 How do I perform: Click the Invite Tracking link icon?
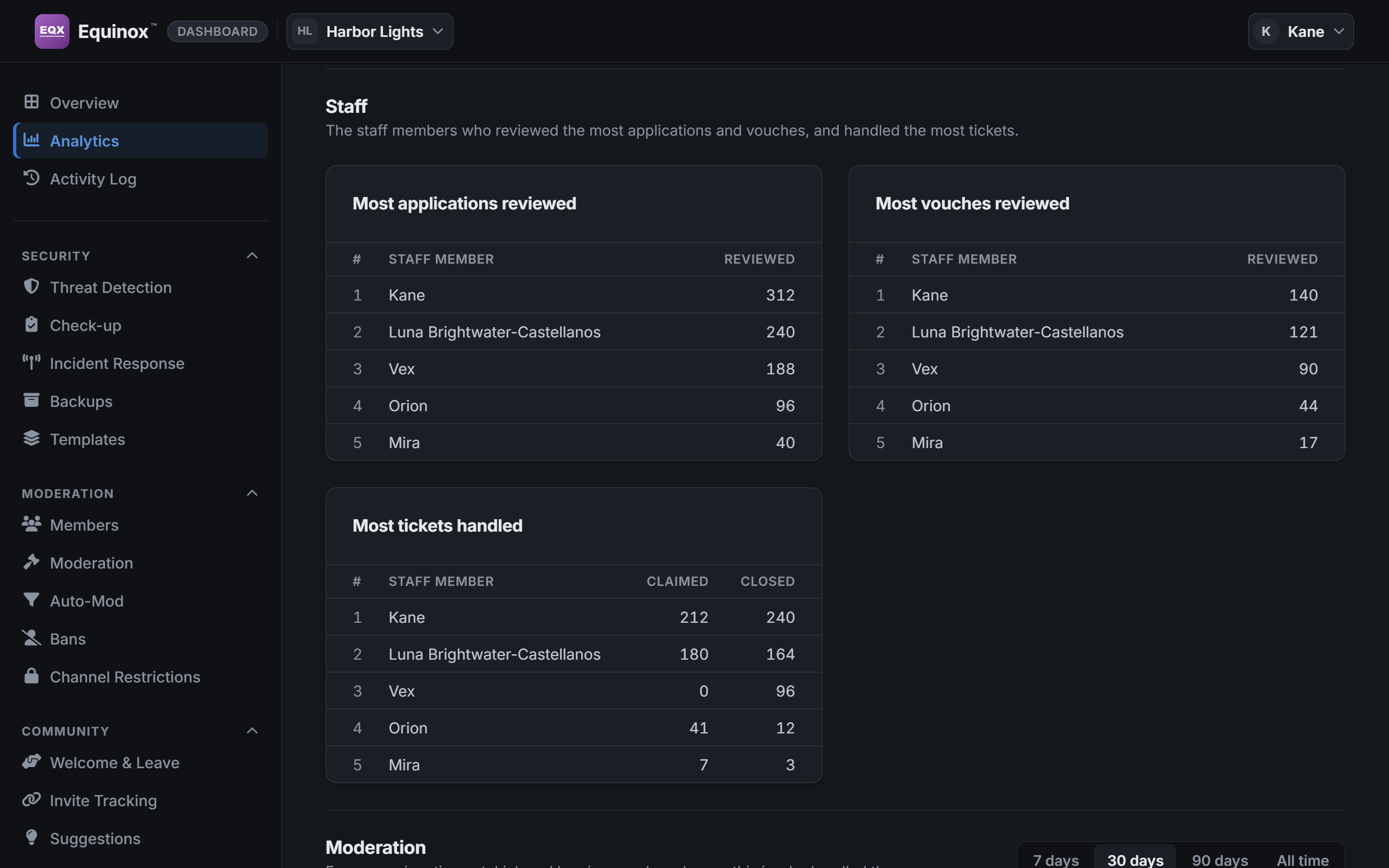(31, 799)
